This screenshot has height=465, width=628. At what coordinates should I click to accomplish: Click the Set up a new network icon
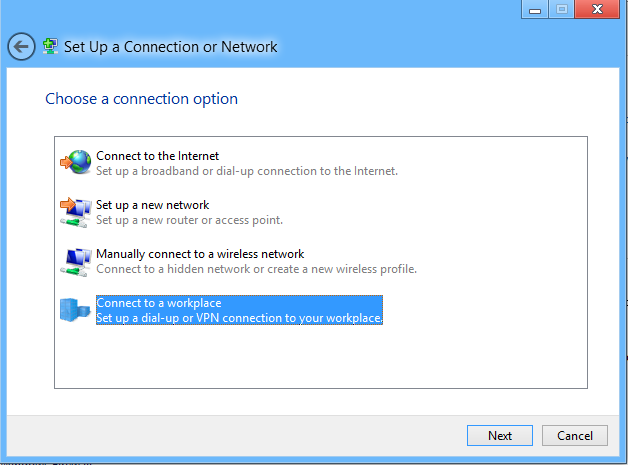(x=75, y=212)
